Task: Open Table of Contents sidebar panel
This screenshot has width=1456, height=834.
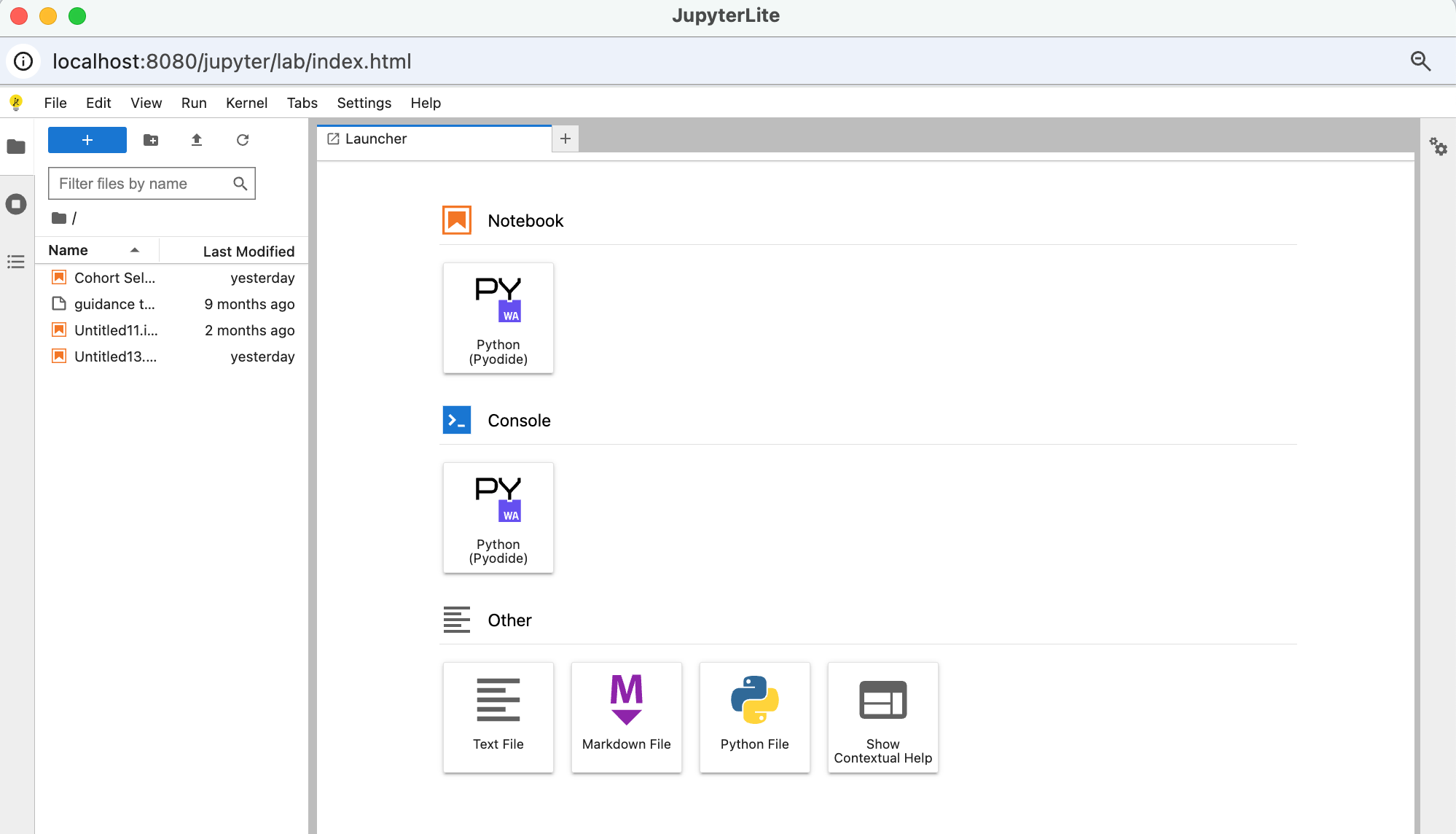Action: tap(16, 262)
